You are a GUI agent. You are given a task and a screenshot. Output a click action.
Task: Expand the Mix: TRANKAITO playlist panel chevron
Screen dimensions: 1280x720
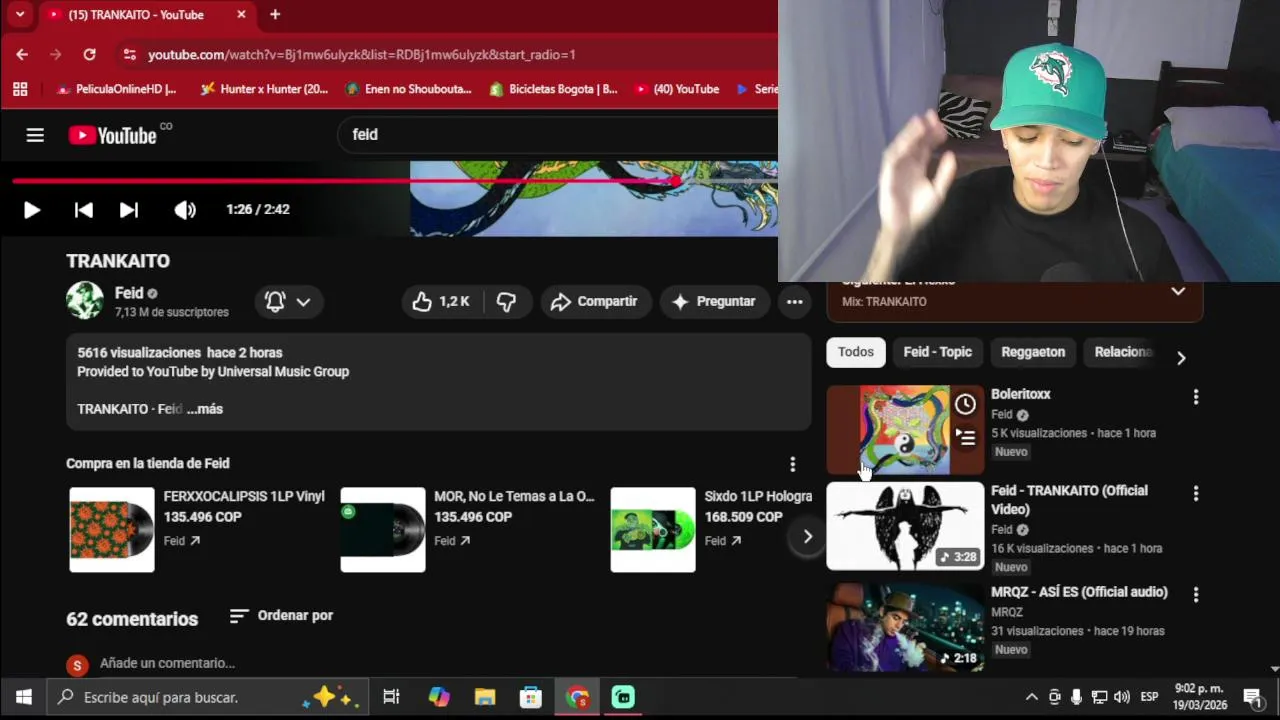[x=1178, y=292]
